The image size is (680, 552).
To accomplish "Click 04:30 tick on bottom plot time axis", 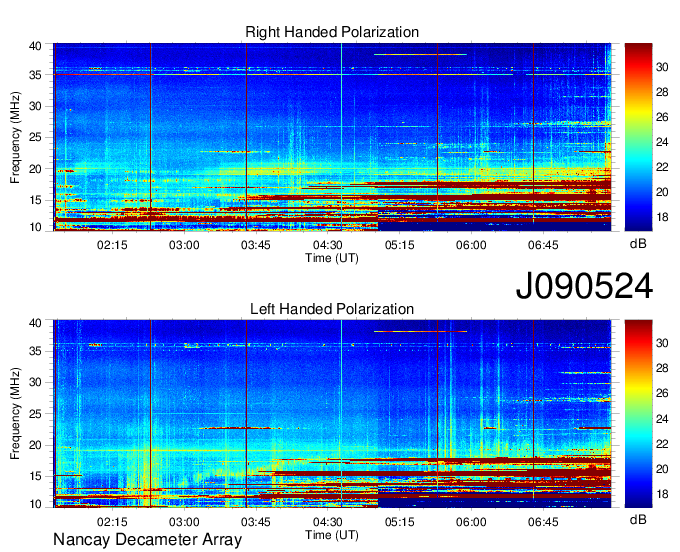I will click(328, 522).
